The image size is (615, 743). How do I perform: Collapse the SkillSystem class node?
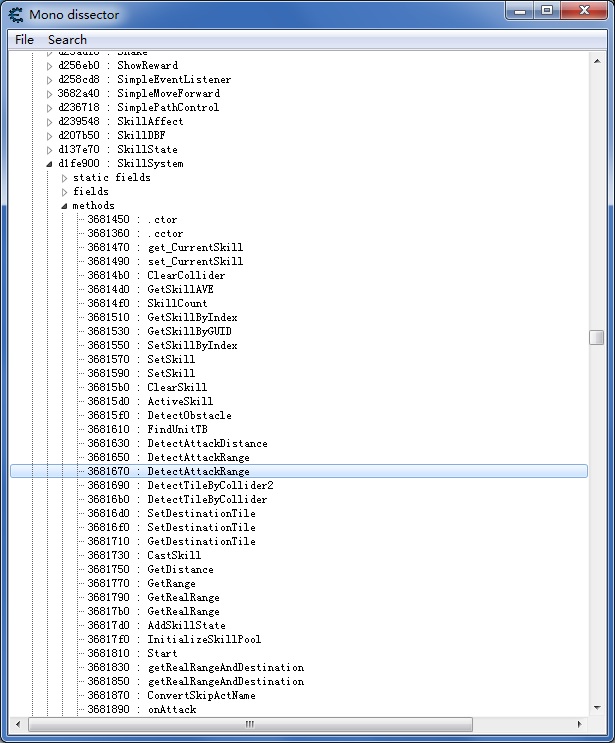tap(50, 164)
